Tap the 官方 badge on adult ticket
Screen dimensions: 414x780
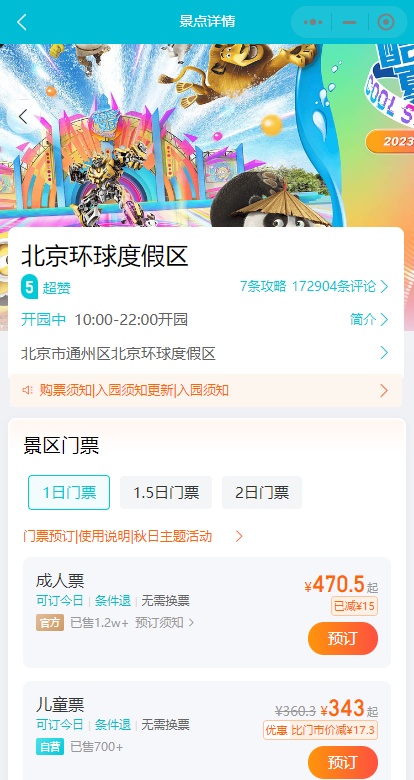50,622
